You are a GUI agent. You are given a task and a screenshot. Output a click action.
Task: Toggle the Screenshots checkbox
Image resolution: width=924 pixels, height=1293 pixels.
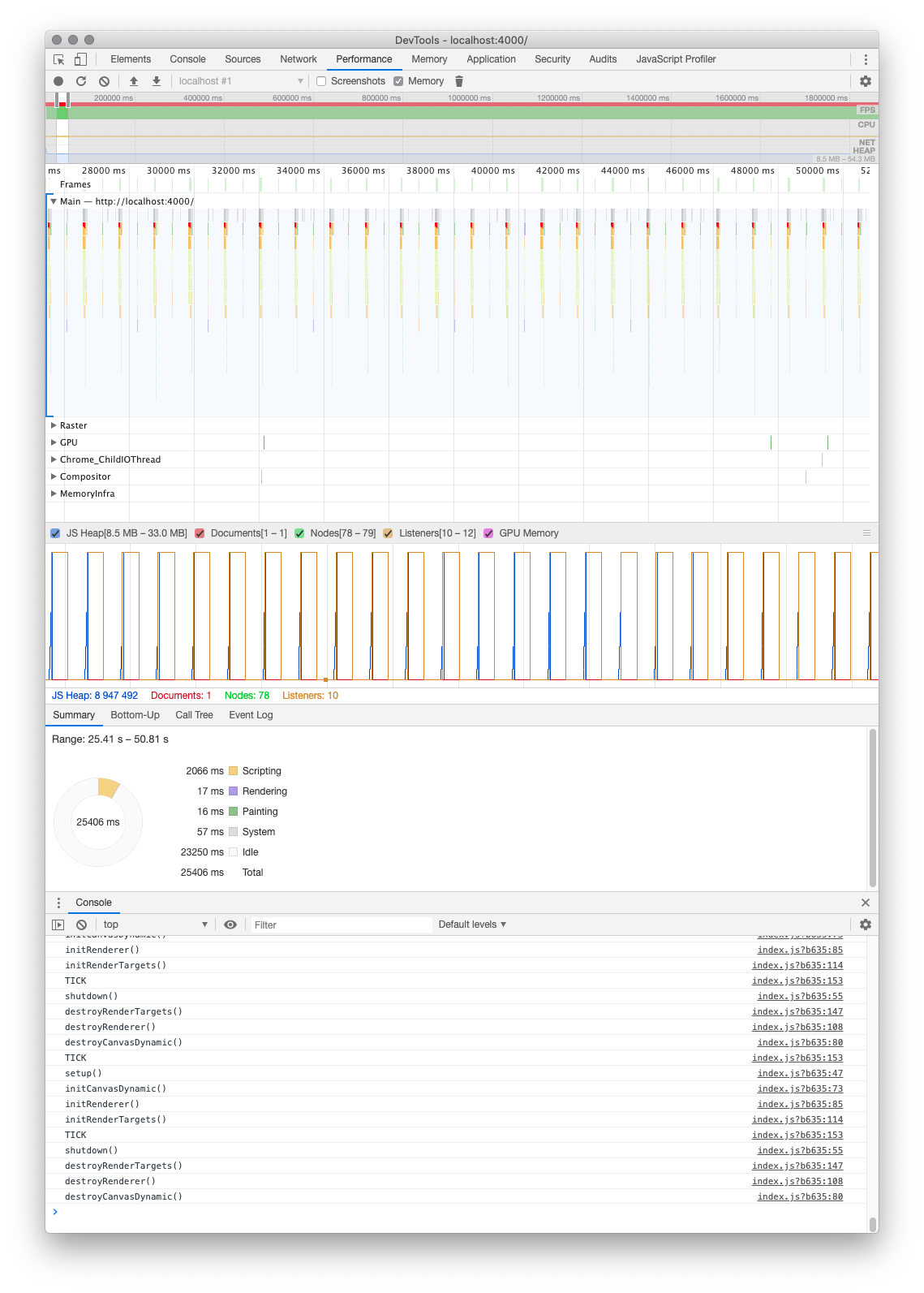[321, 81]
